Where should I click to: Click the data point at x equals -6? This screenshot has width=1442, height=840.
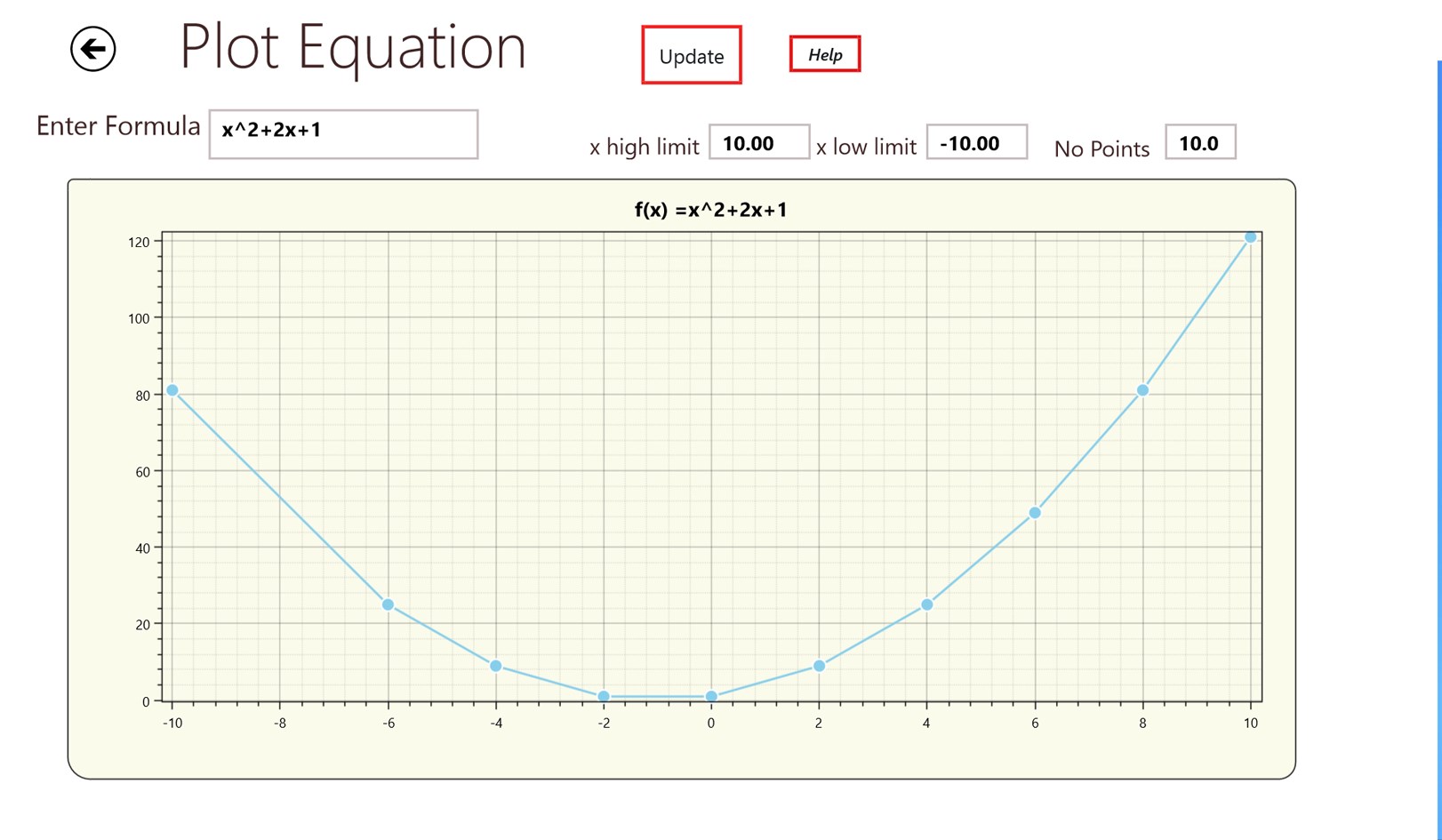(x=388, y=604)
